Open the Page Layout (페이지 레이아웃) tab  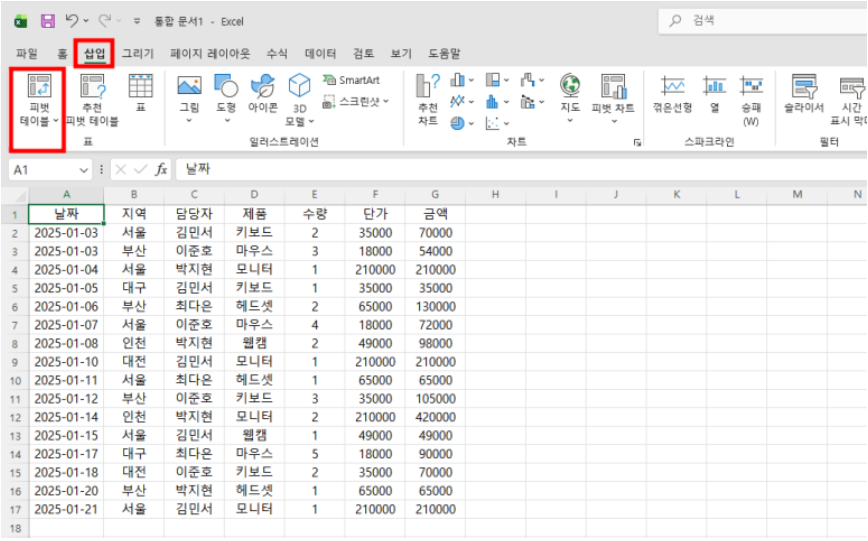[x=210, y=53]
